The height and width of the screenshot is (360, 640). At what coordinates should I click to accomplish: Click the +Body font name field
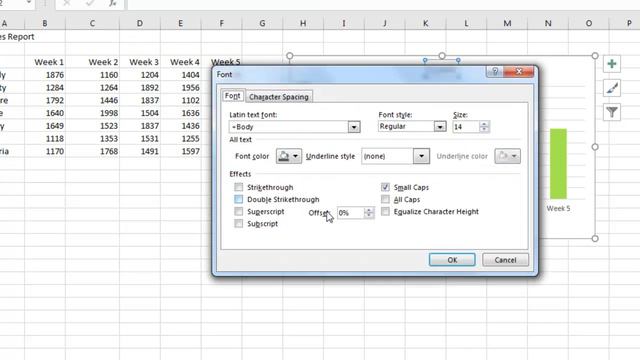point(289,127)
